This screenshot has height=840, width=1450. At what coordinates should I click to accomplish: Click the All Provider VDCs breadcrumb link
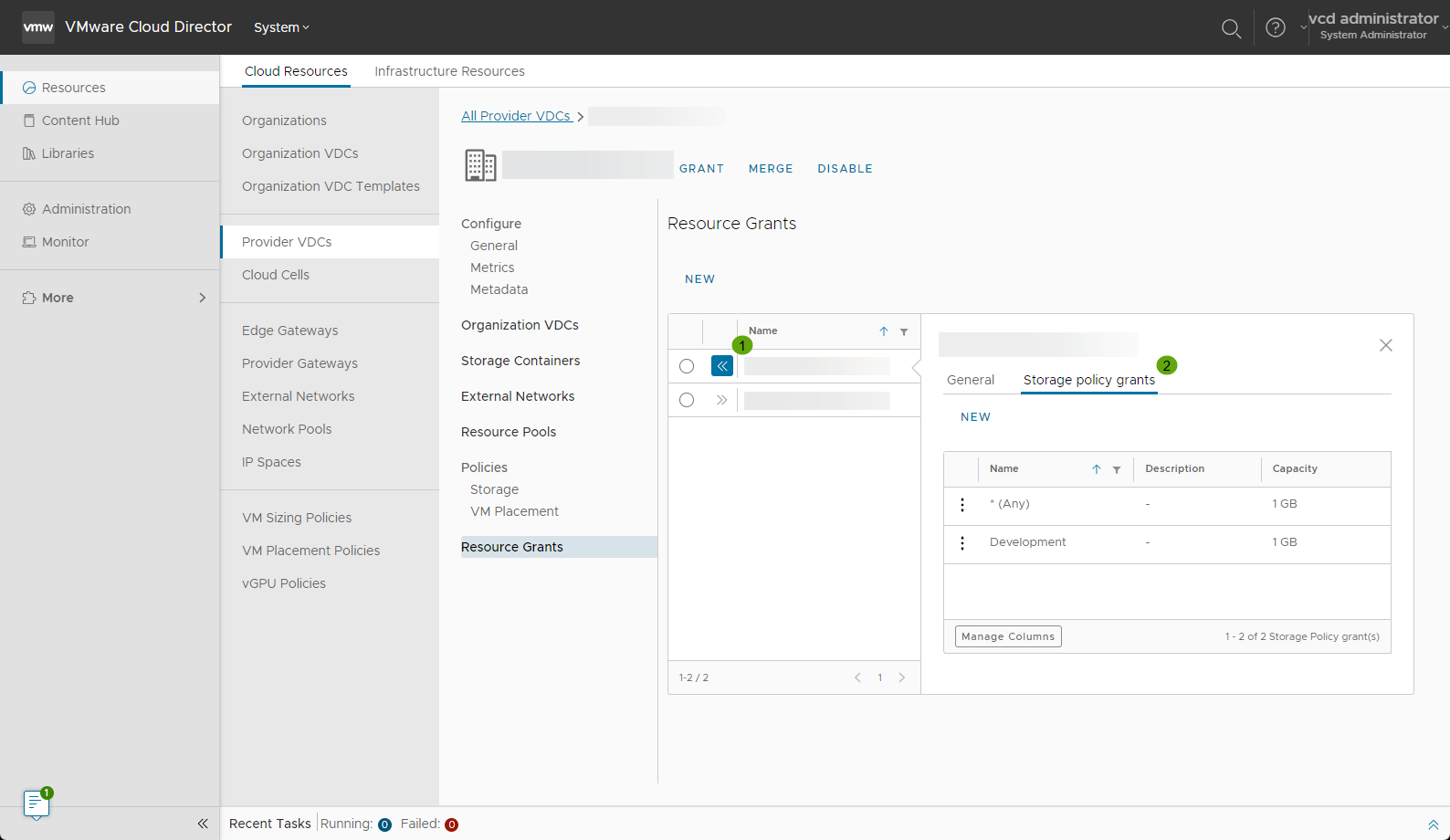[x=516, y=116]
